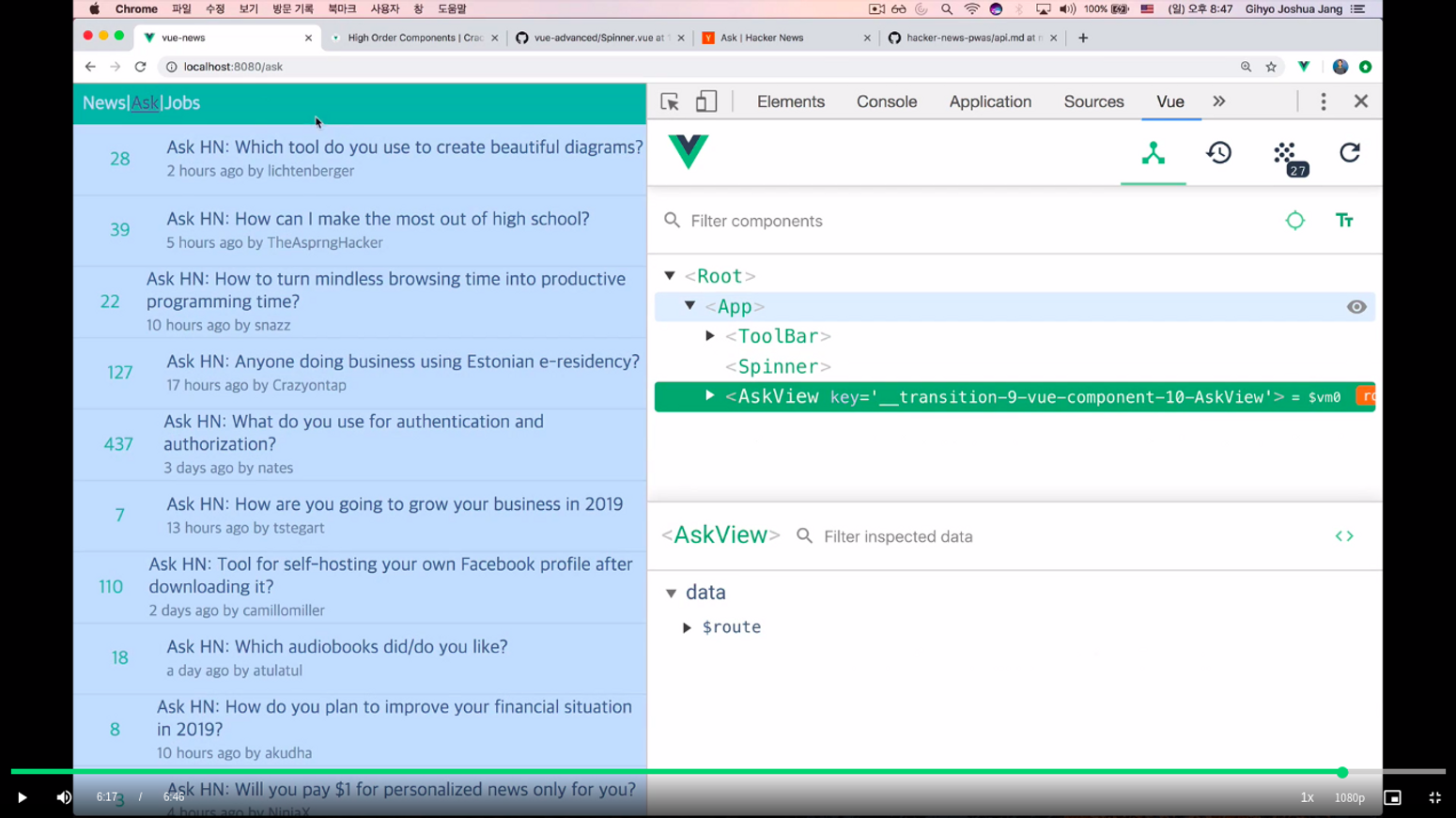This screenshot has height=818, width=1456.
Task: Click the format component names Tt icon
Action: click(x=1344, y=221)
